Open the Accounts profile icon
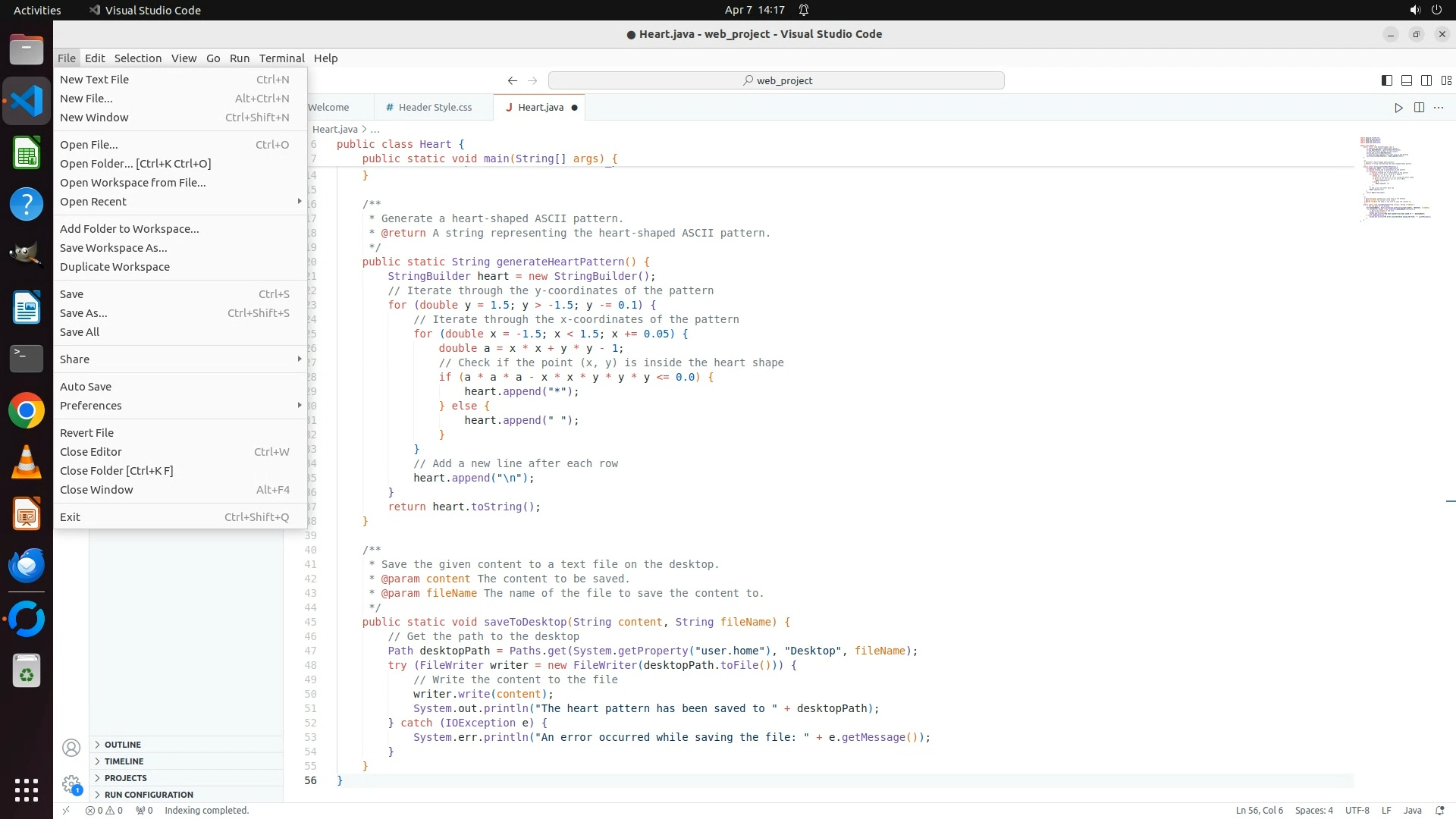This screenshot has width=1456, height=819. (x=71, y=748)
